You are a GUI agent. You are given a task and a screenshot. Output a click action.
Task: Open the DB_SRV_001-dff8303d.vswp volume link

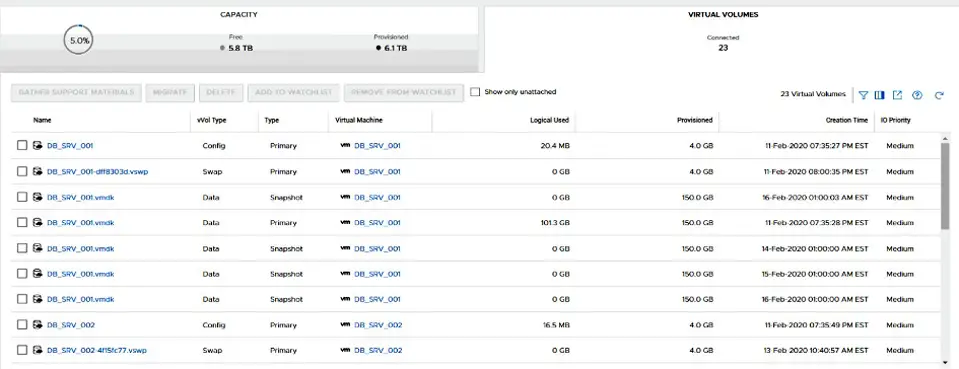[97, 171]
